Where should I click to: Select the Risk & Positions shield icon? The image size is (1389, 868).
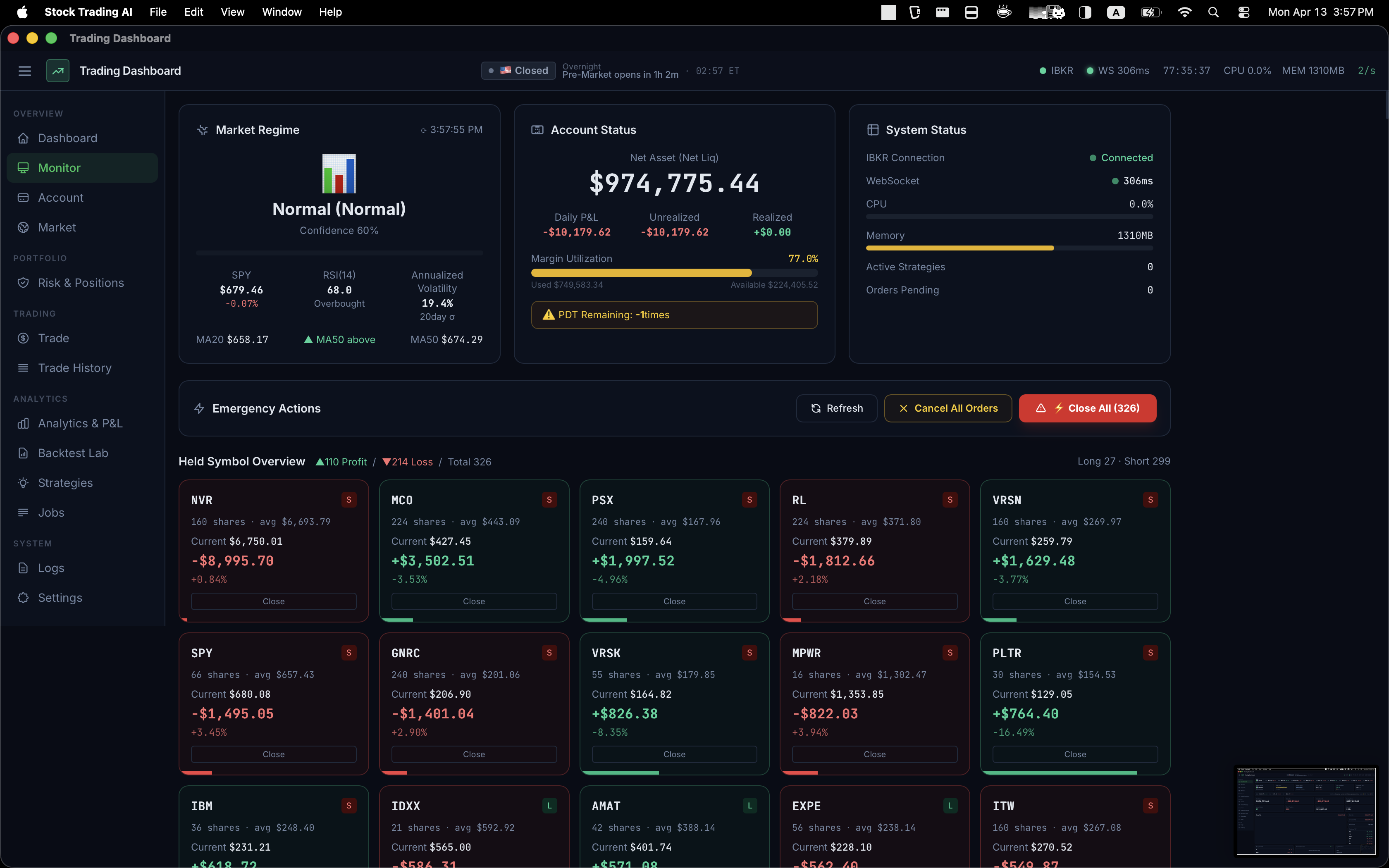point(24,282)
